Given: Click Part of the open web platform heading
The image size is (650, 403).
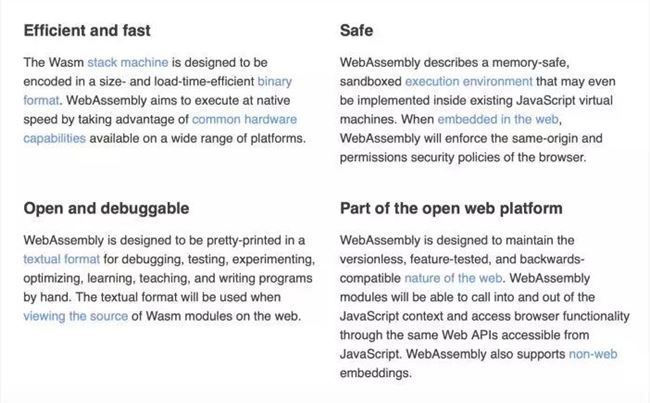Looking at the screenshot, I should (451, 208).
